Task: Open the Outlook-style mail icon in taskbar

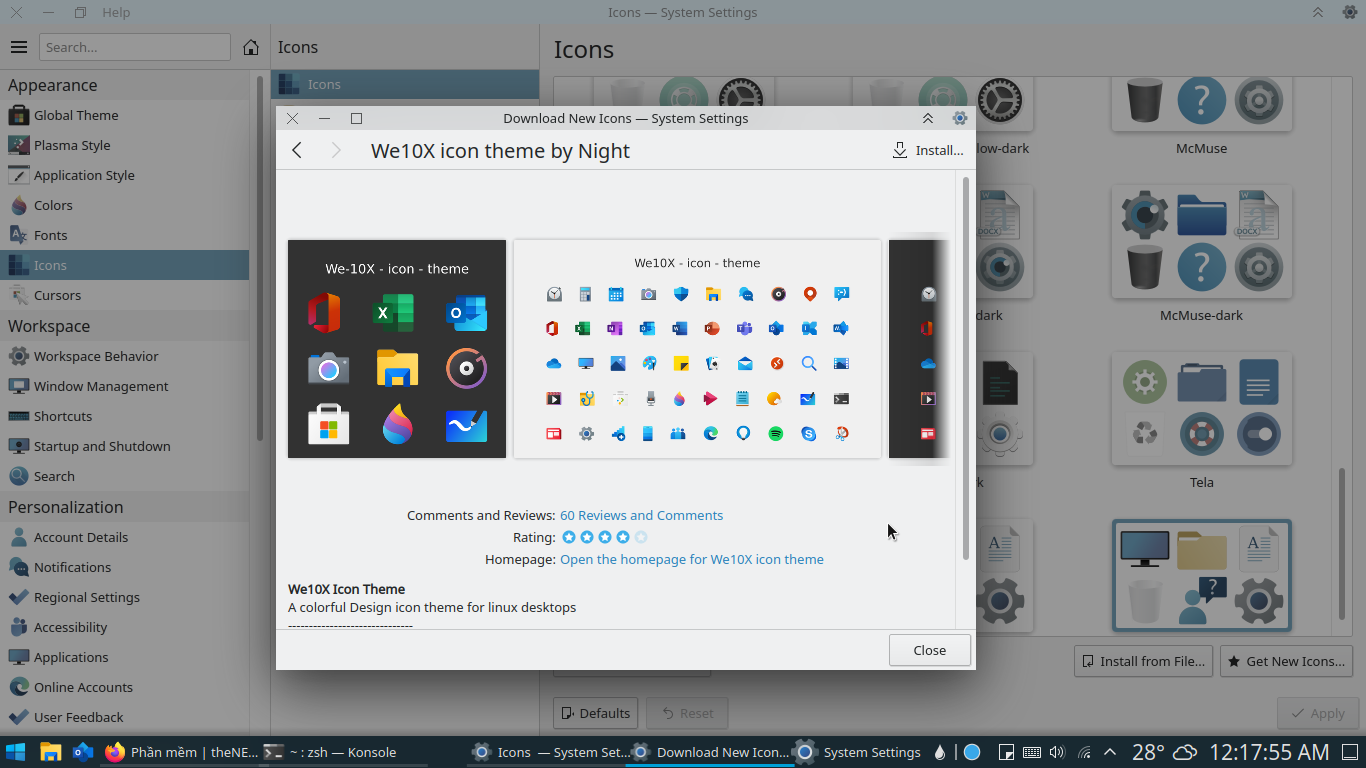Action: (83, 752)
